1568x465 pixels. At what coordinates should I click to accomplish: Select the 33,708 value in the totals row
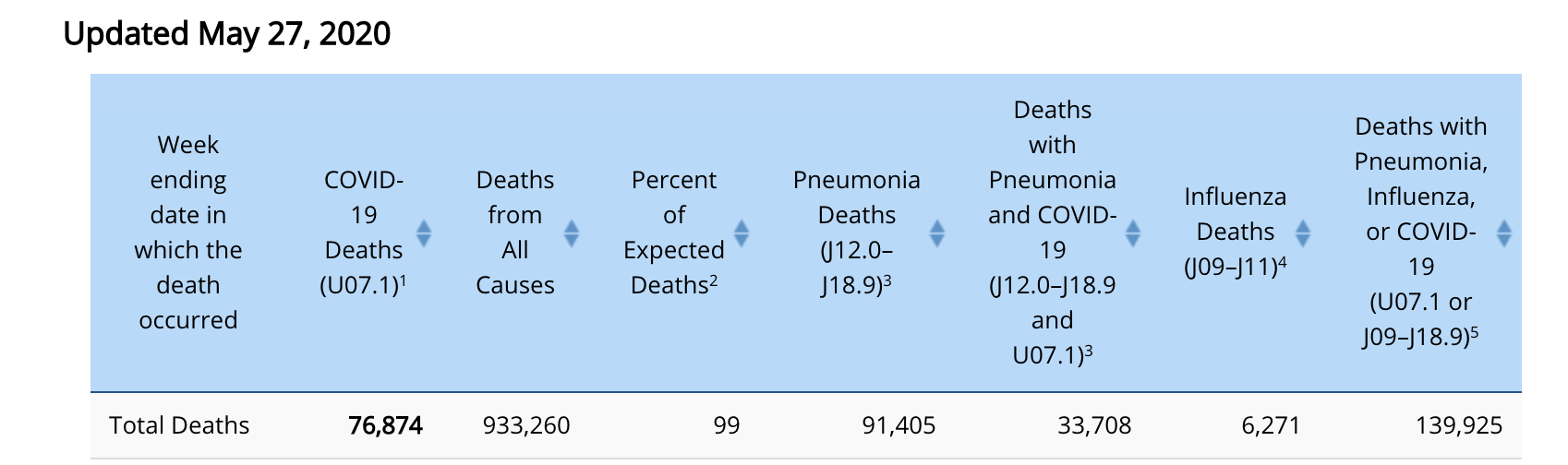pyautogui.click(x=1094, y=425)
